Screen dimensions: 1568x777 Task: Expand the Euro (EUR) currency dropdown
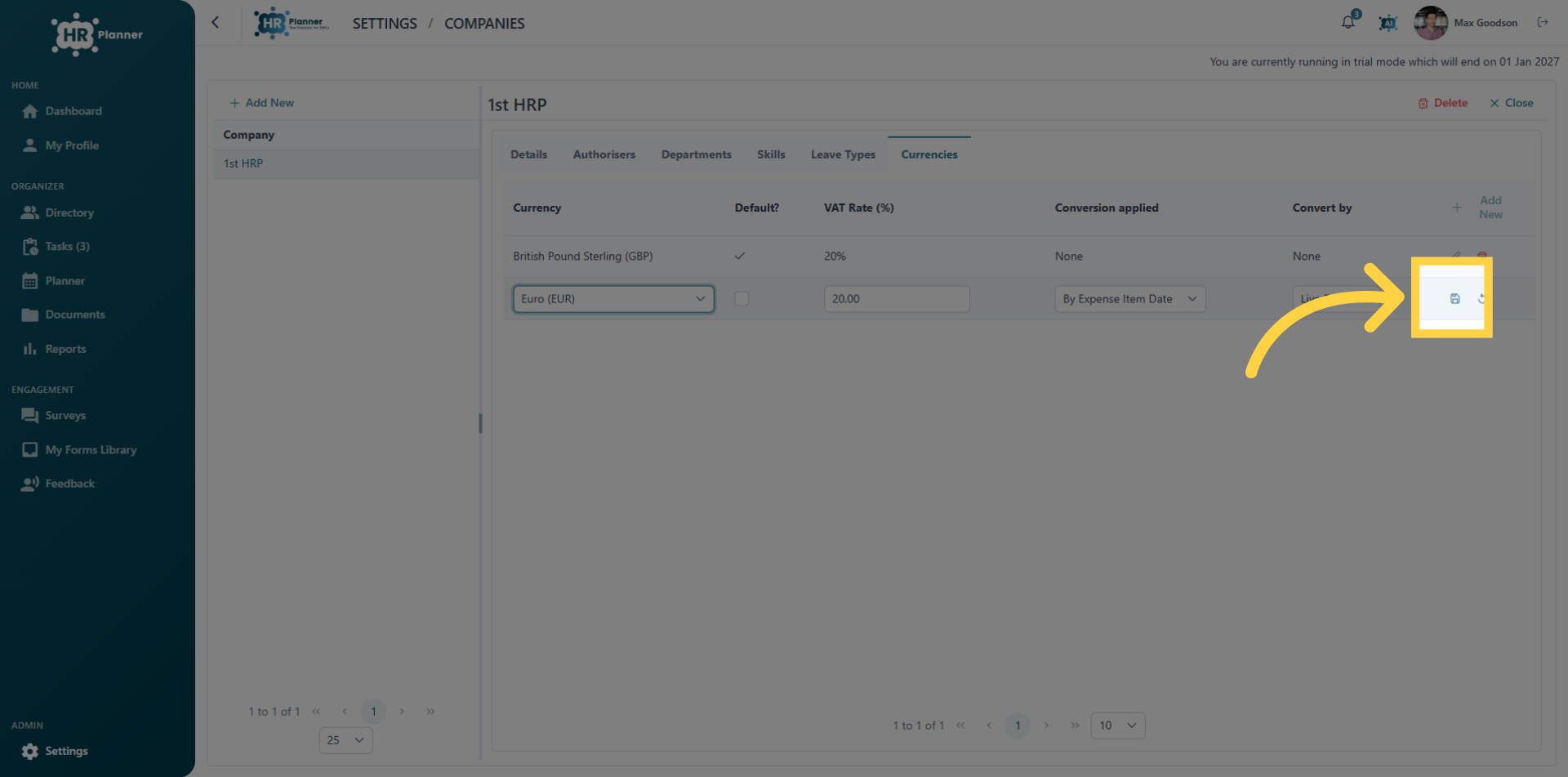(613, 299)
